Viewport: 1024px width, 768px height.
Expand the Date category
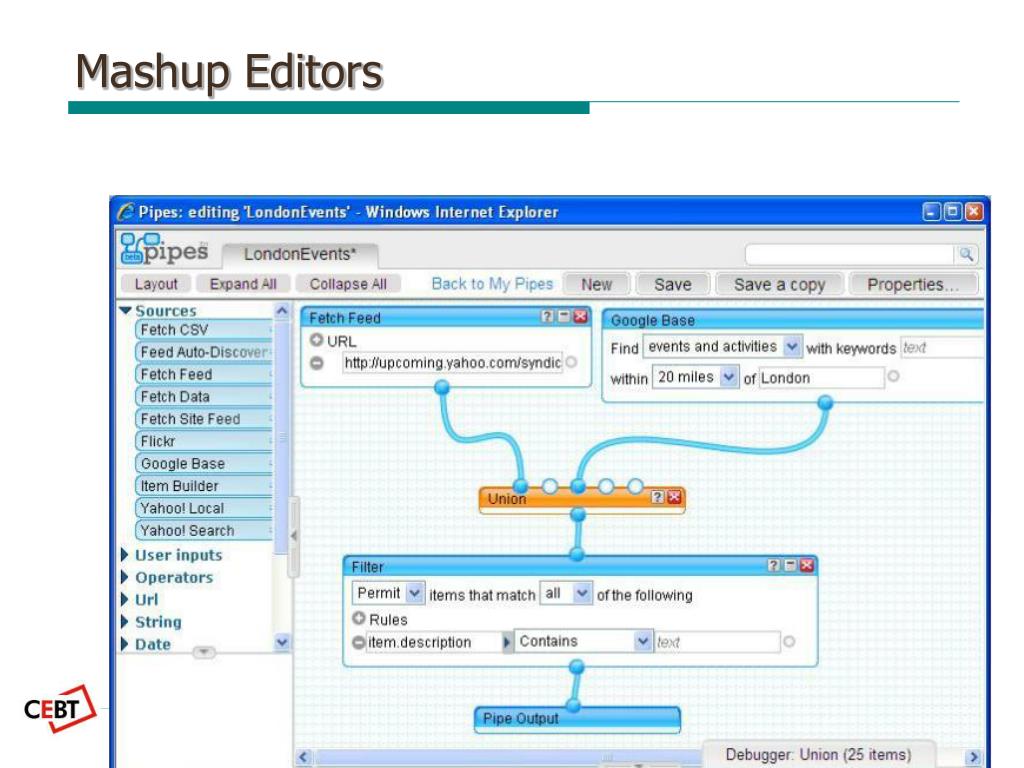[125, 644]
